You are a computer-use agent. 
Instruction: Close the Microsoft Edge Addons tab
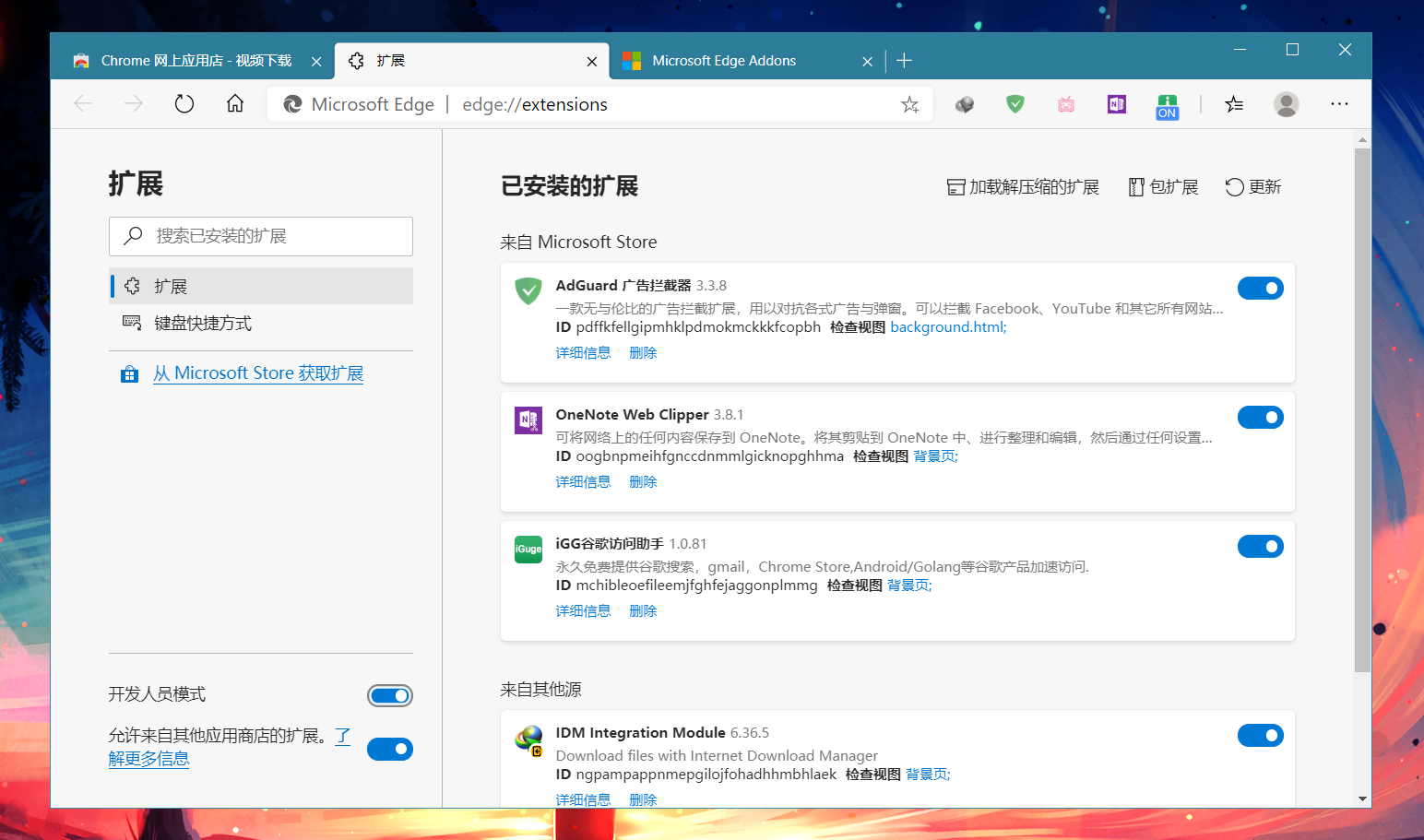(867, 61)
